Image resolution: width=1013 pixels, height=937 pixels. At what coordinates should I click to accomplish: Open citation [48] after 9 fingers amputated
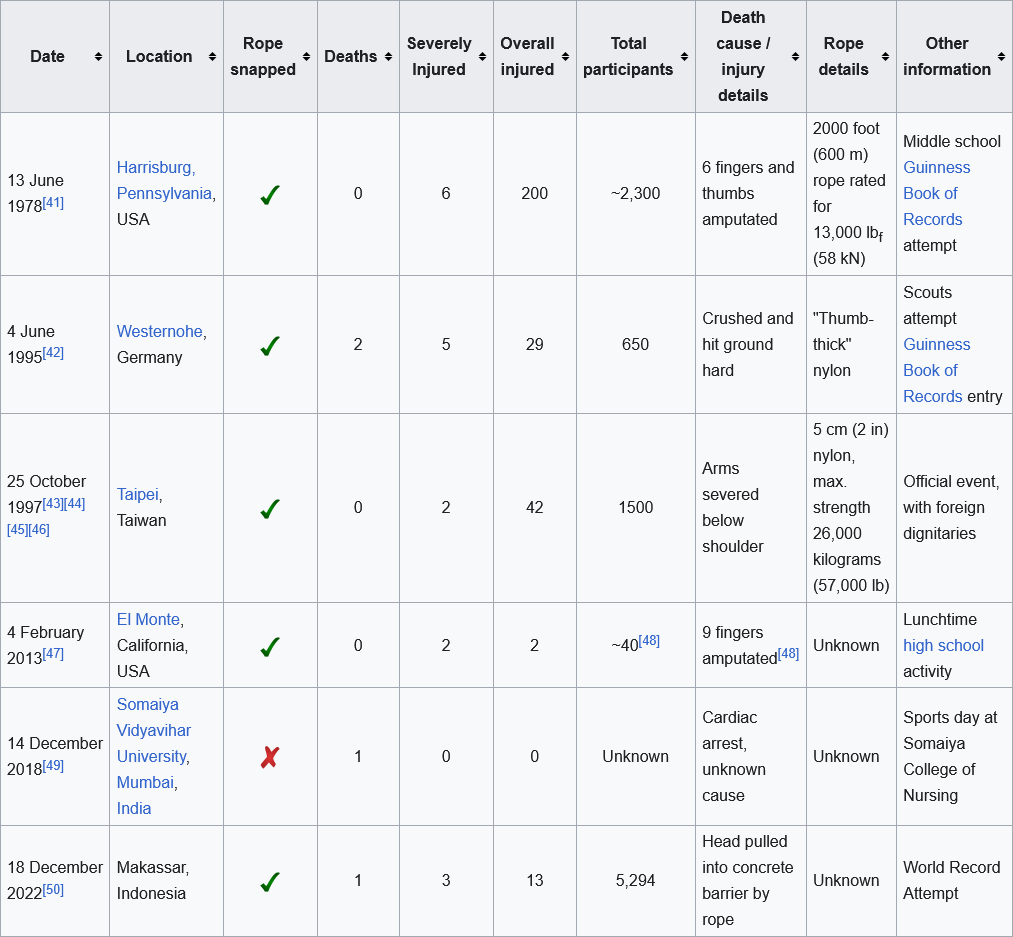788,653
